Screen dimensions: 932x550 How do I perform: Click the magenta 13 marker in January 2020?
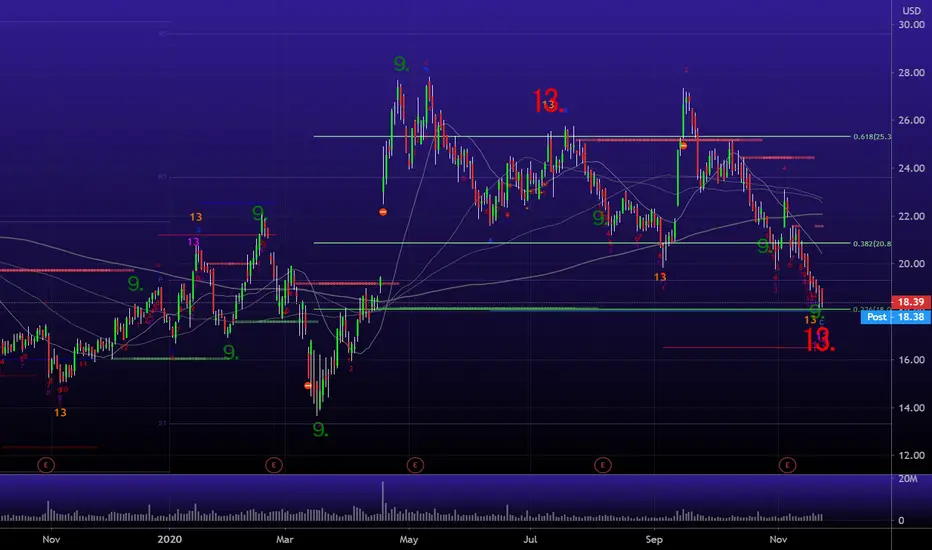click(193, 242)
